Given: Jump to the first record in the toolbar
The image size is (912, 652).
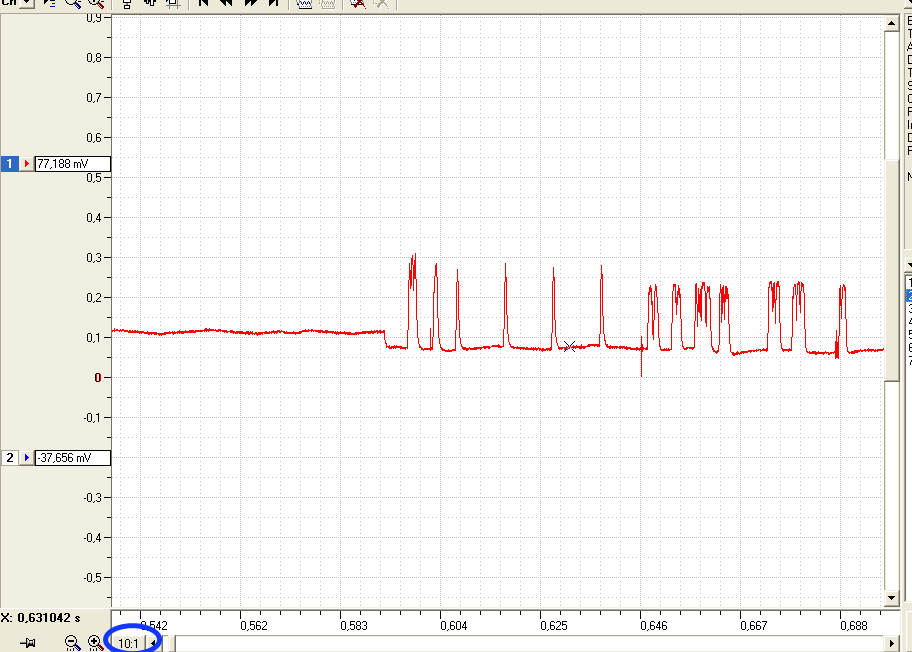Looking at the screenshot, I should click(x=203, y=3).
